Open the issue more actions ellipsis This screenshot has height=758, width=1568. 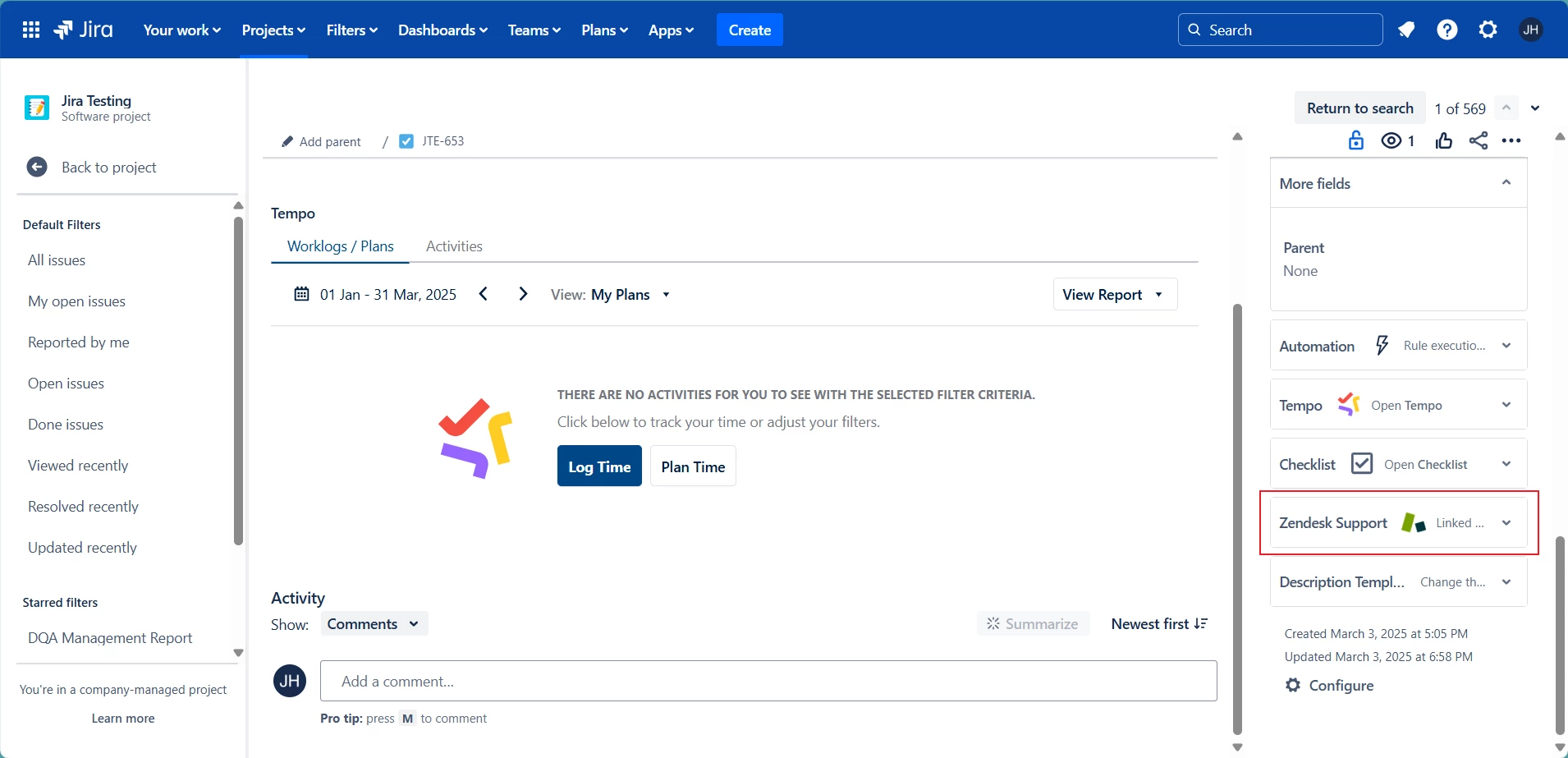[1511, 140]
